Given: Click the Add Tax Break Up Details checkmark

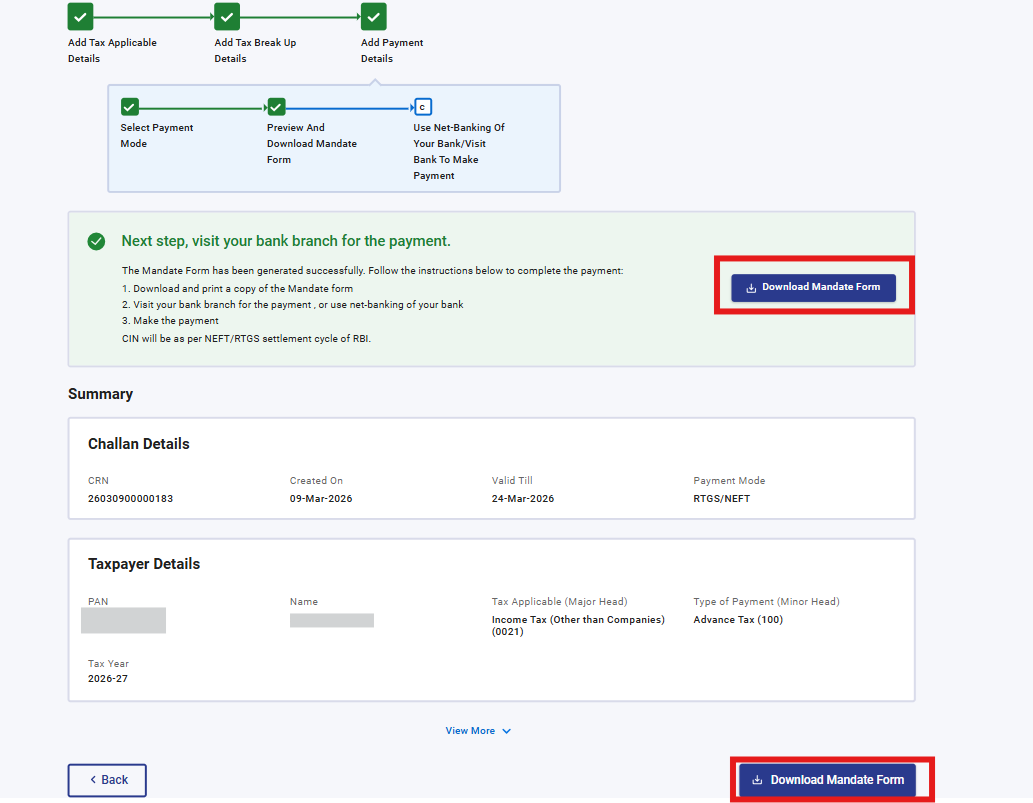Looking at the screenshot, I should click(x=227, y=17).
